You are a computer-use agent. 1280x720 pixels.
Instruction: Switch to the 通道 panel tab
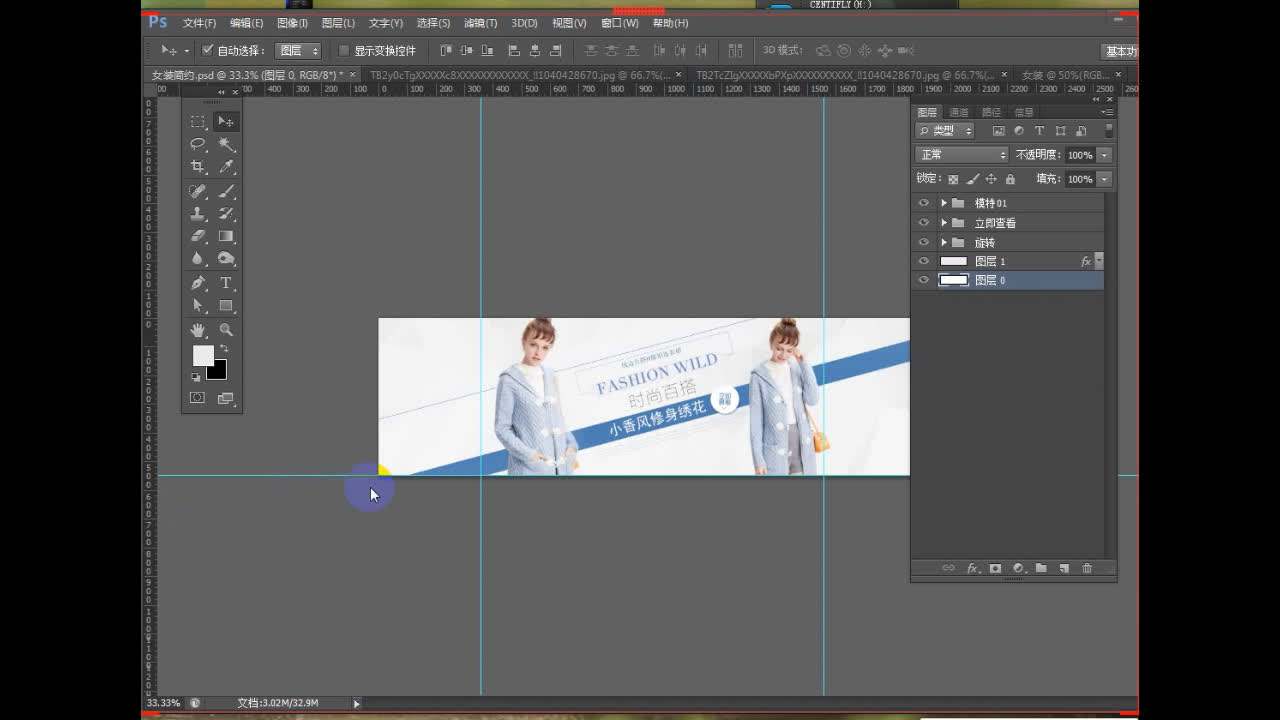click(x=959, y=112)
